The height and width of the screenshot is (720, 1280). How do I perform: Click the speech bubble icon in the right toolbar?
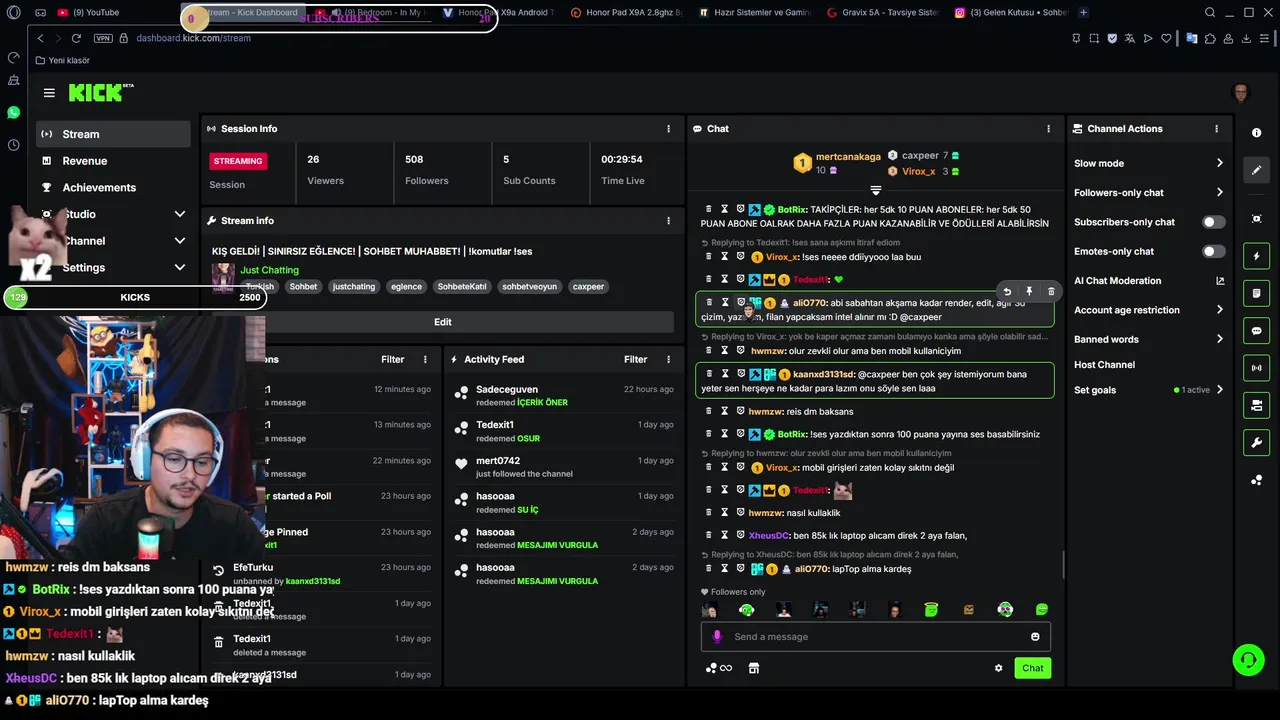coord(1257,331)
